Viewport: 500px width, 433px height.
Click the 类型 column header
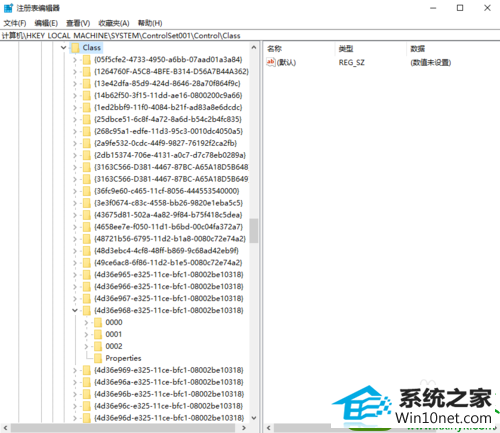point(346,49)
